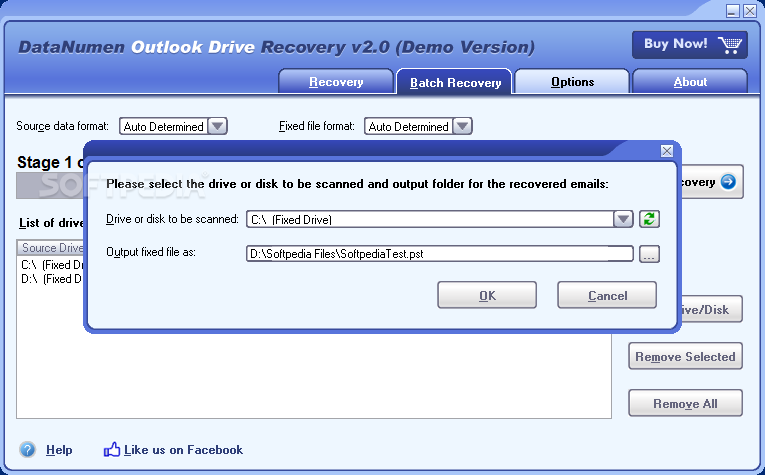Viewport: 765px width, 475px height.
Task: Open Help via the question mark icon
Action: (28, 449)
